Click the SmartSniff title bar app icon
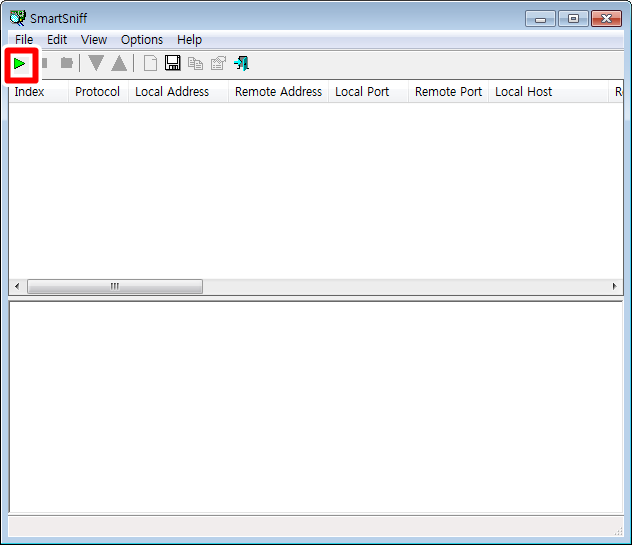The width and height of the screenshot is (632, 545). [x=18, y=18]
